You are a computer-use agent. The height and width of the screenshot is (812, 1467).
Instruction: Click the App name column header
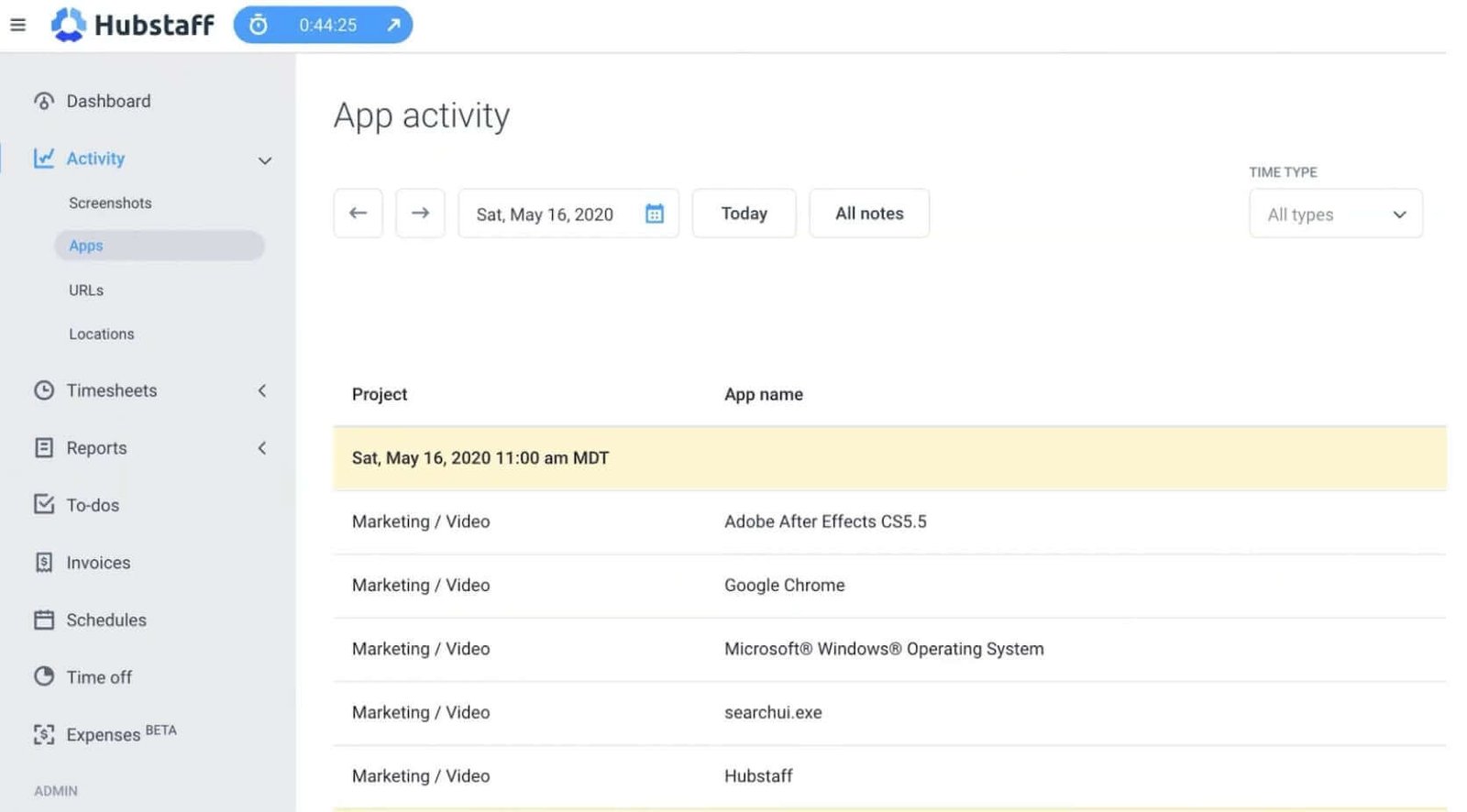coord(764,394)
